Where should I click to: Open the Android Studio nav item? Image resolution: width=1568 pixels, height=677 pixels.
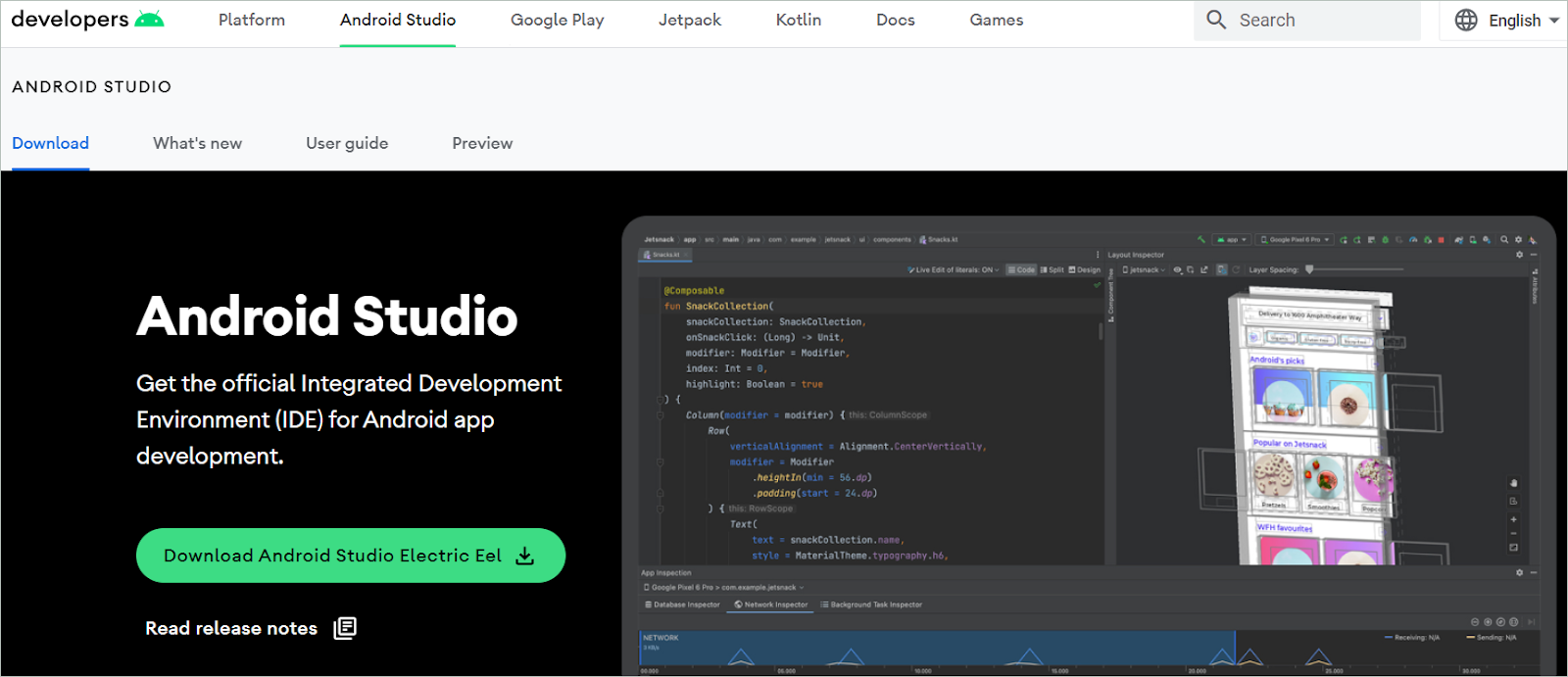point(398,20)
